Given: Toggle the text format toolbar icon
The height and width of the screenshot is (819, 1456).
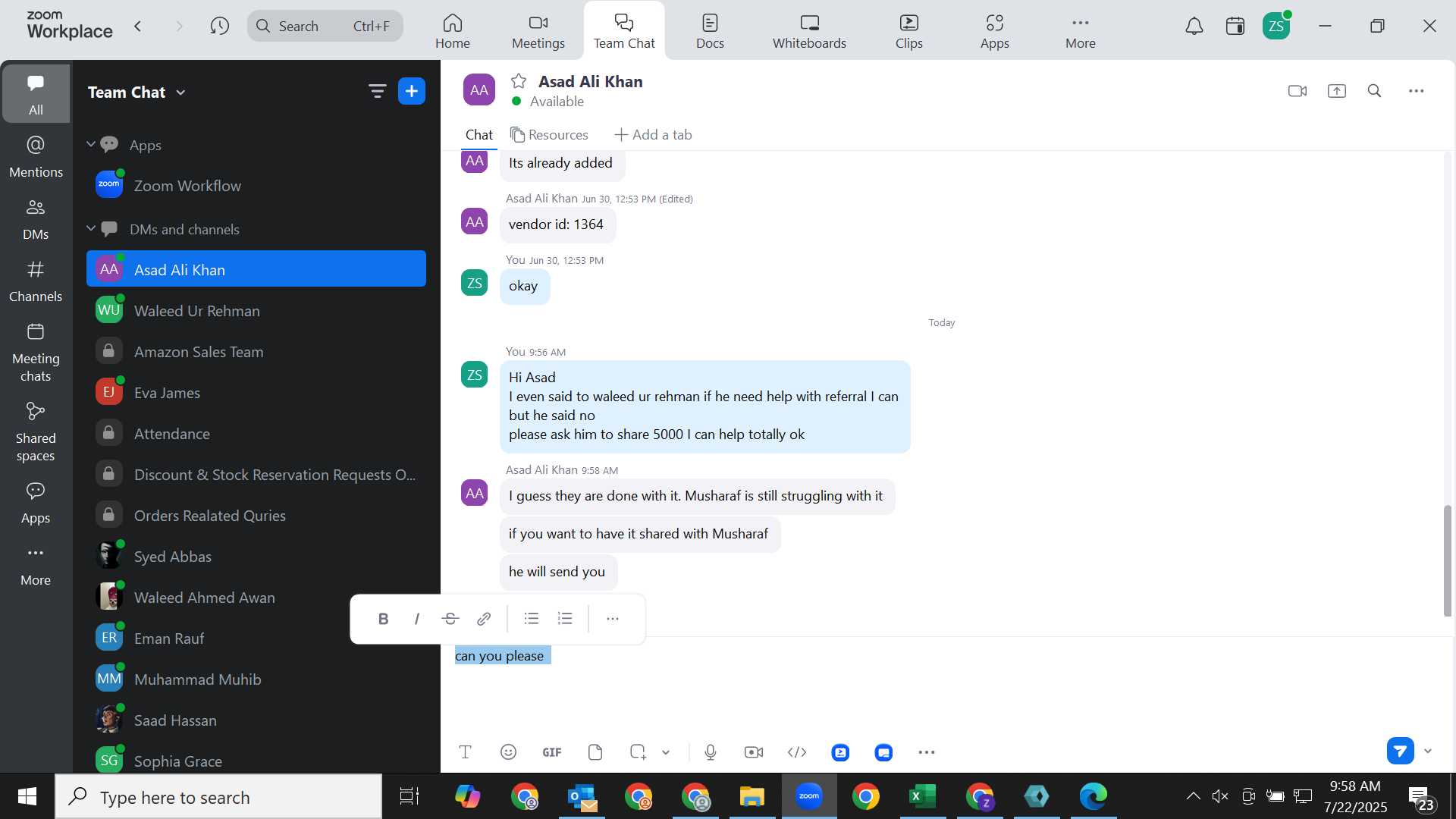Looking at the screenshot, I should coord(465,752).
